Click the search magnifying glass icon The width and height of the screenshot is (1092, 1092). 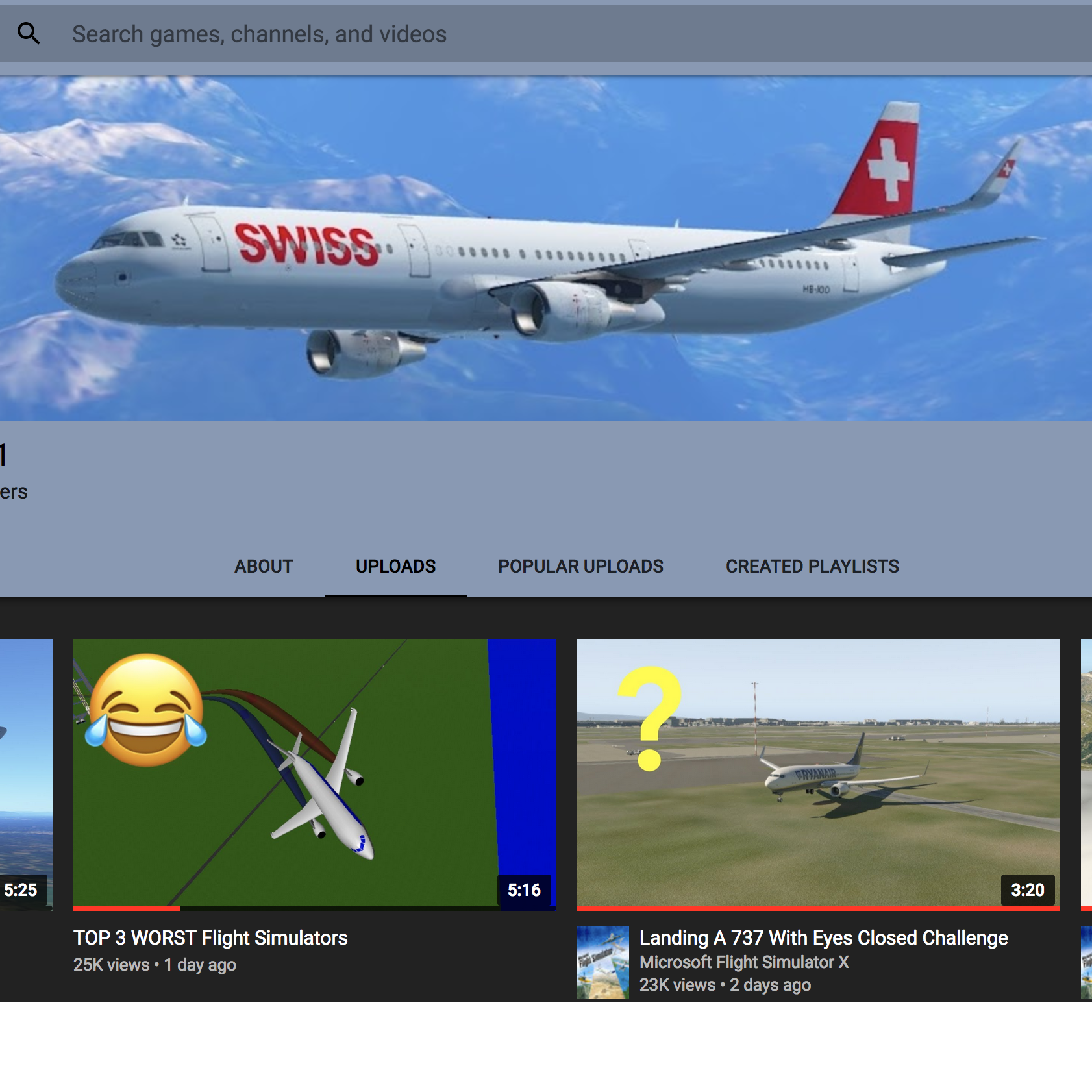29,33
